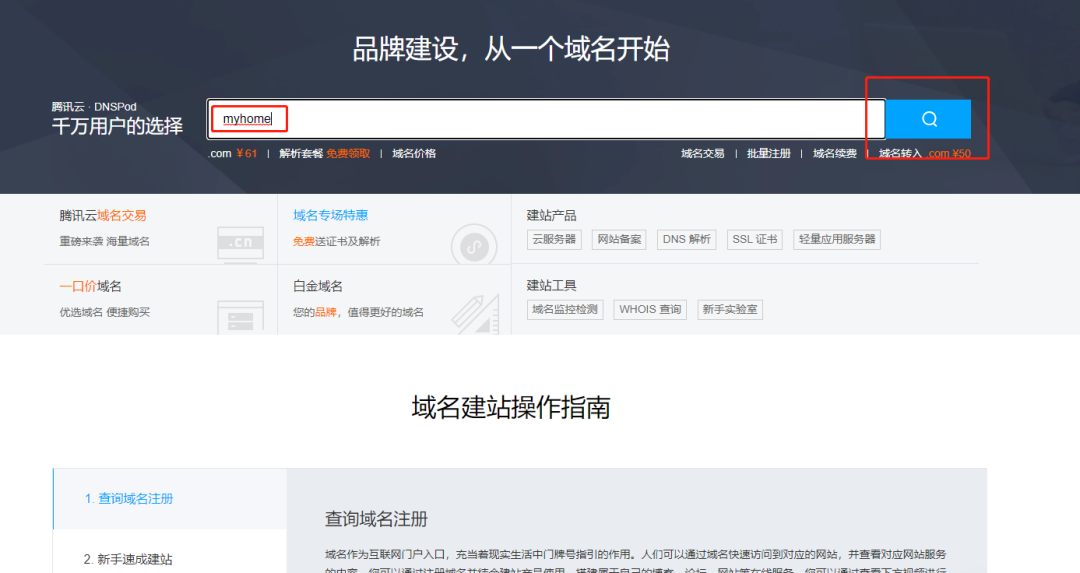
Task: Click the domain search input field
Action: coord(546,119)
